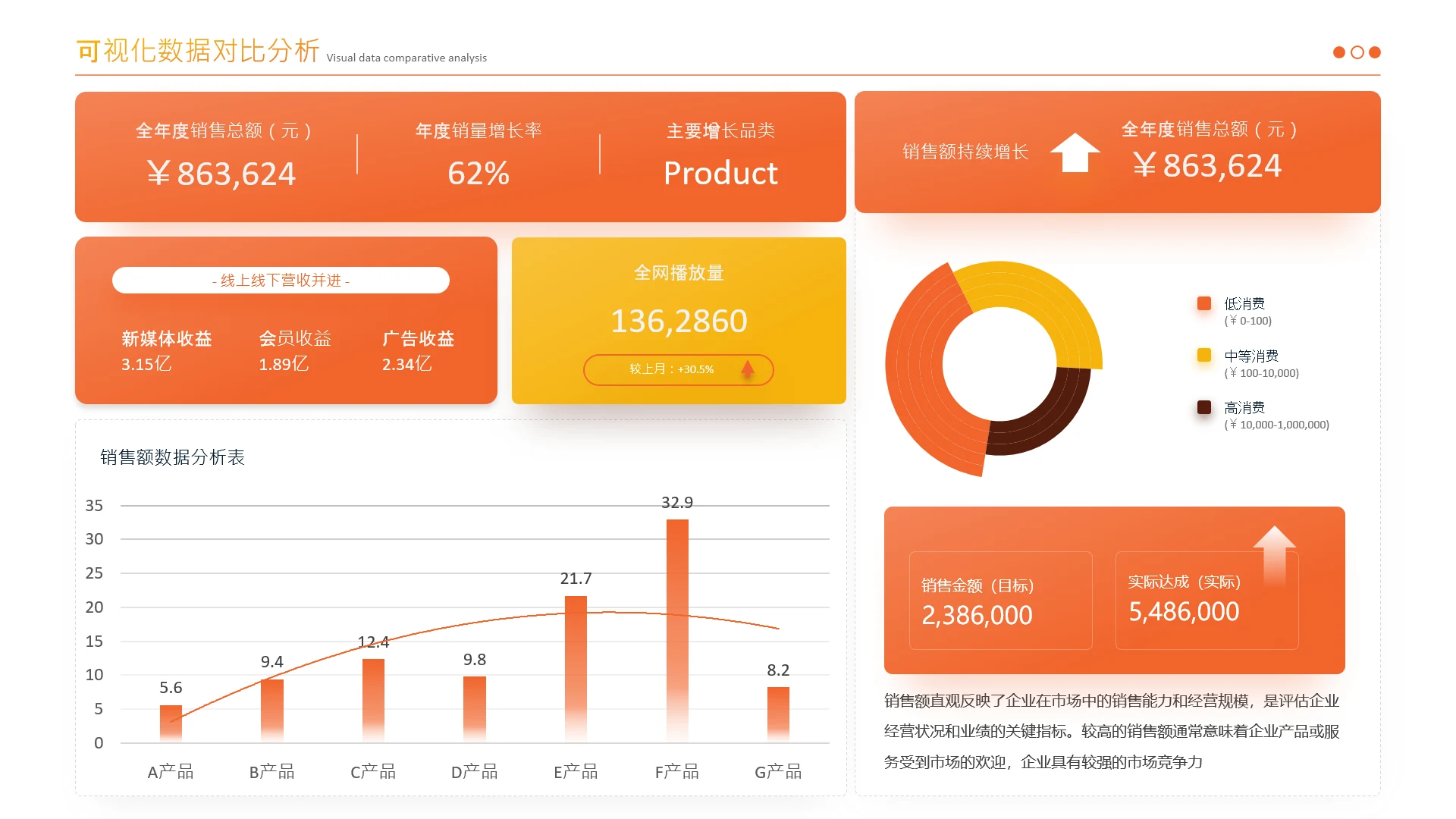Click the white center of donut chart
Screen dimensions: 1456x819
coord(999,364)
